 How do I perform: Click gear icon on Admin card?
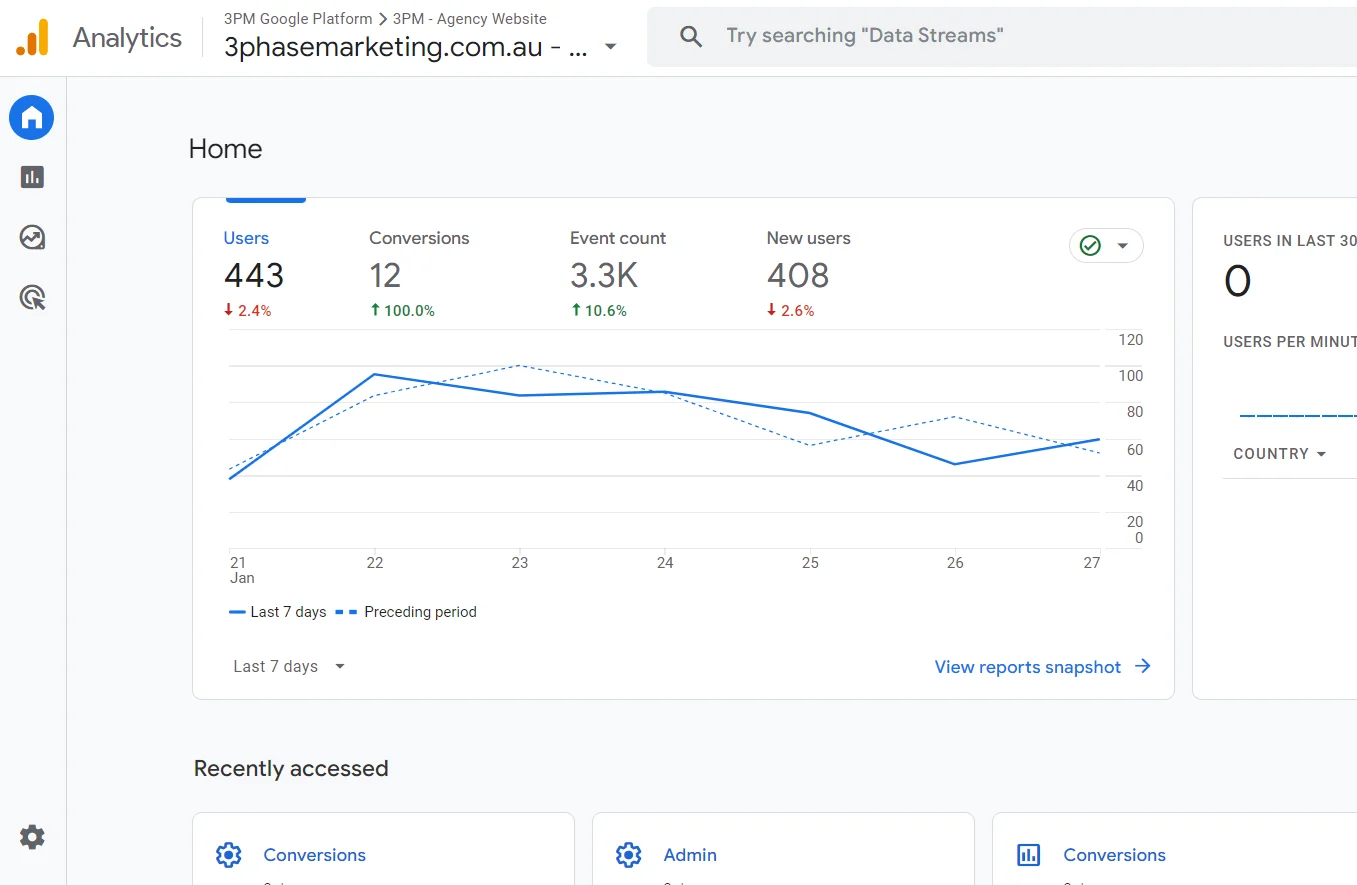pyautogui.click(x=628, y=855)
